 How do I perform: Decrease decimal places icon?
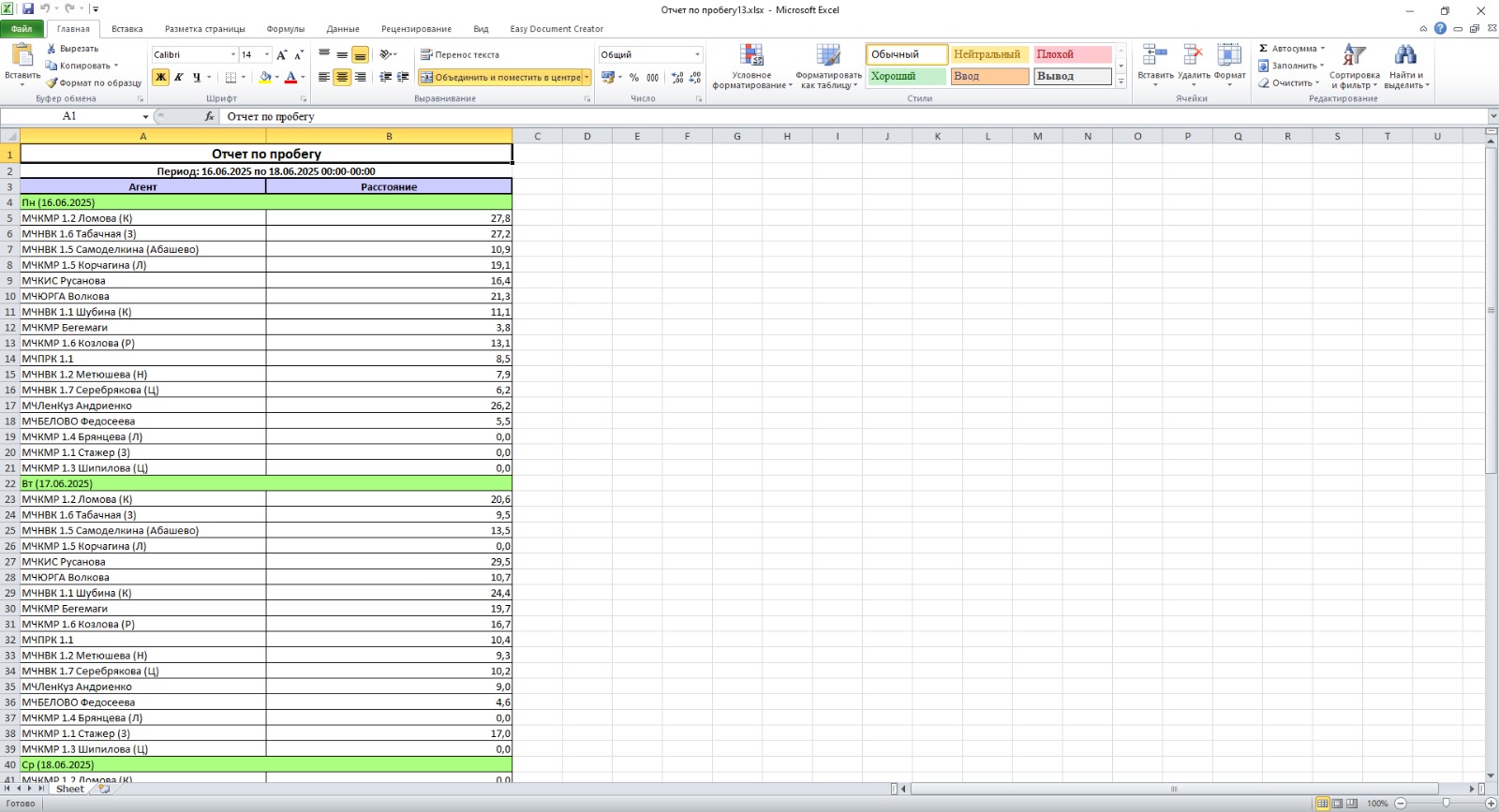pyautogui.click(x=694, y=78)
